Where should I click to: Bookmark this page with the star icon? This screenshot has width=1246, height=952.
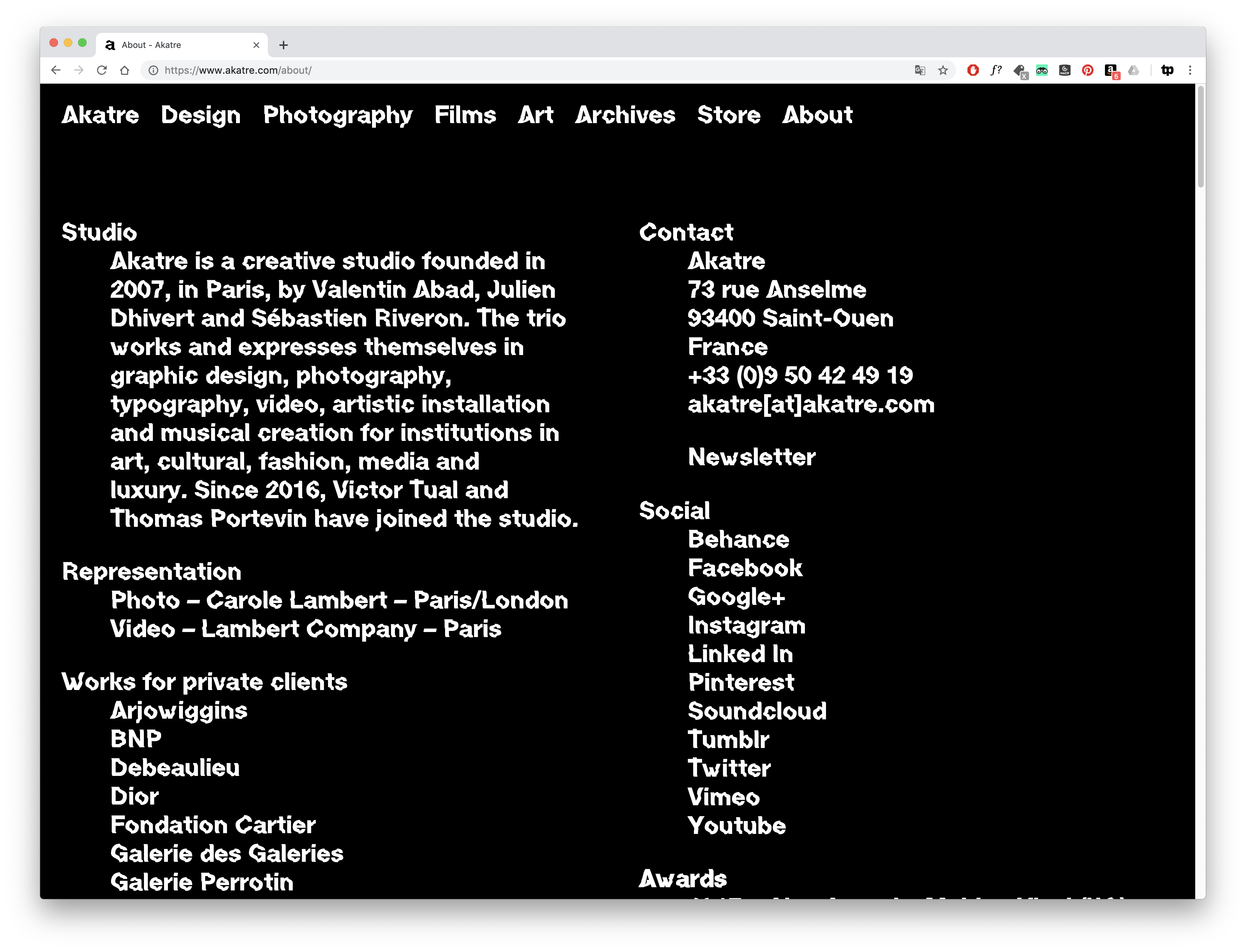pyautogui.click(x=943, y=70)
